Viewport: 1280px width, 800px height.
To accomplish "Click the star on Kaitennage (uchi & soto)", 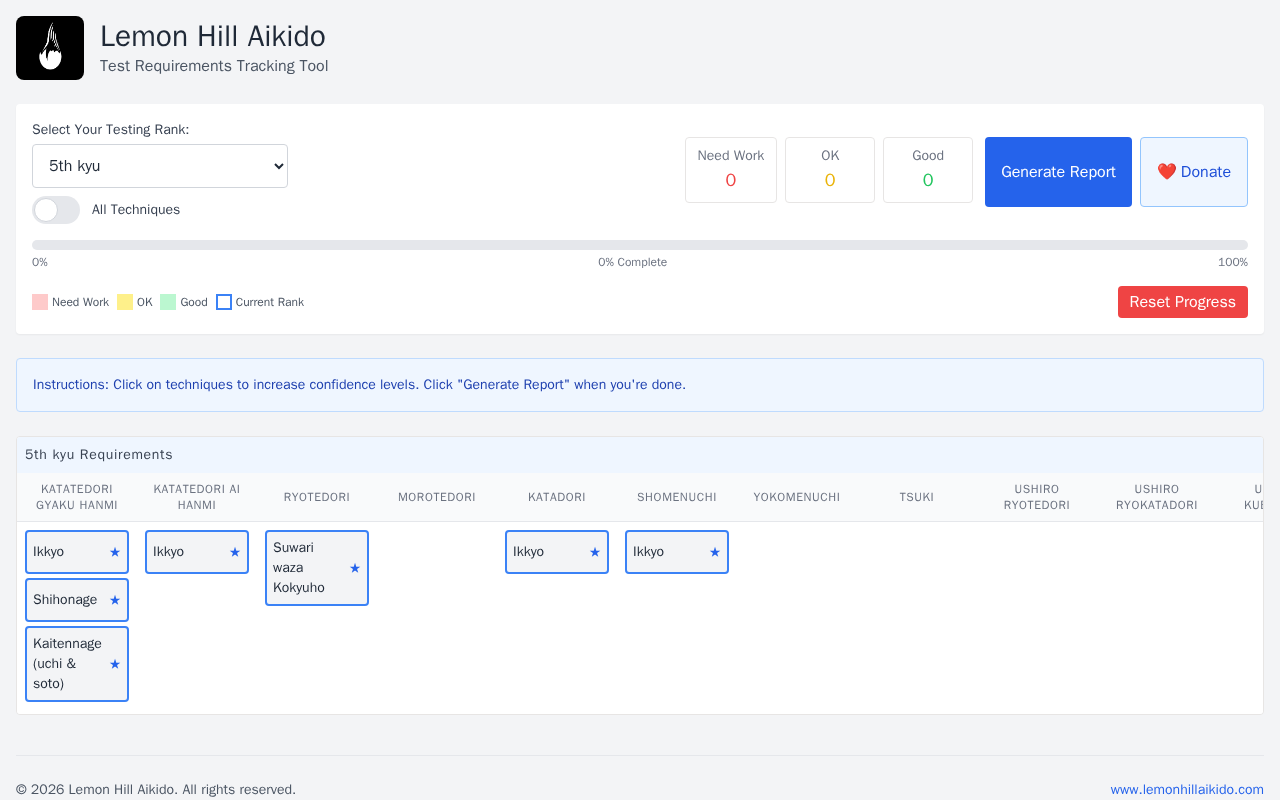I will 115,664.
